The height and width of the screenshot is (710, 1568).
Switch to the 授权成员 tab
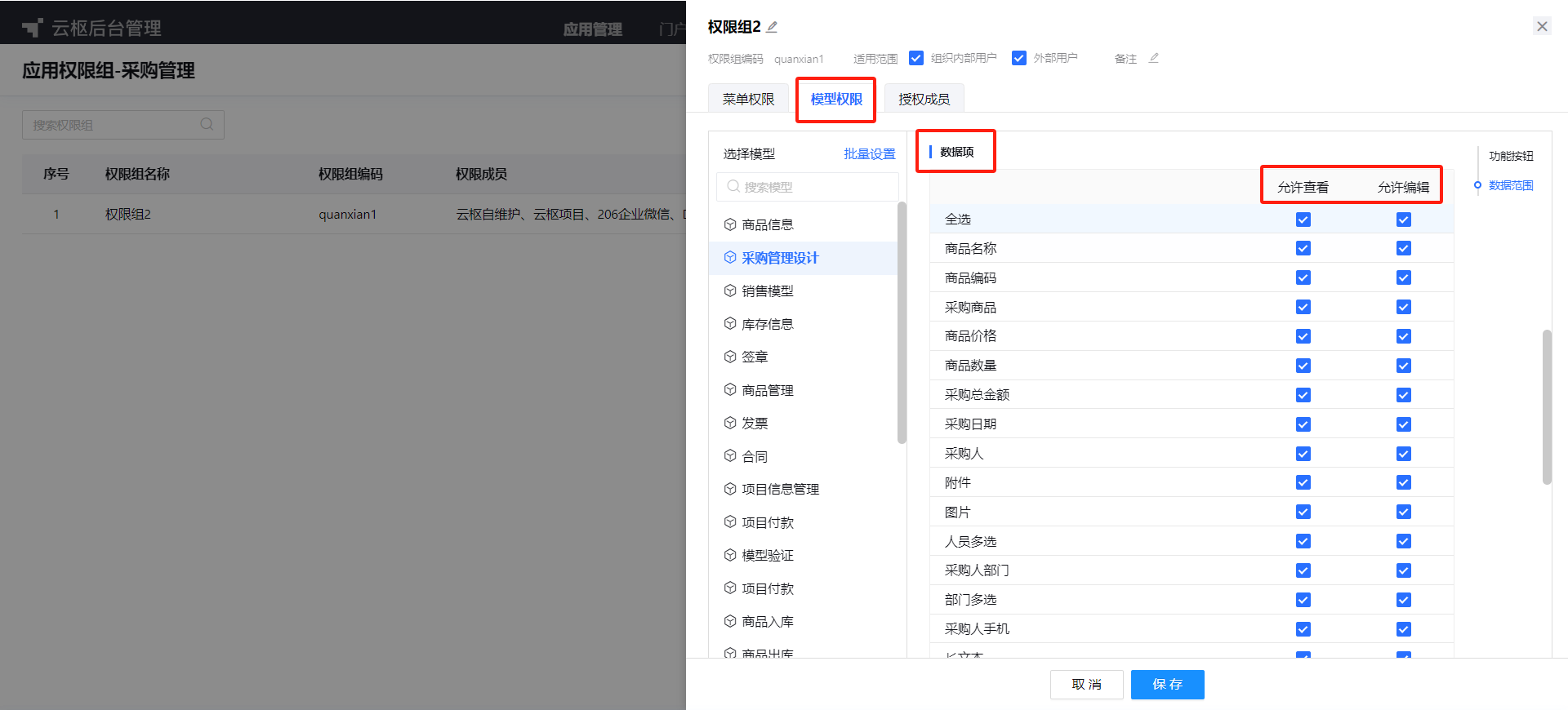click(x=924, y=99)
